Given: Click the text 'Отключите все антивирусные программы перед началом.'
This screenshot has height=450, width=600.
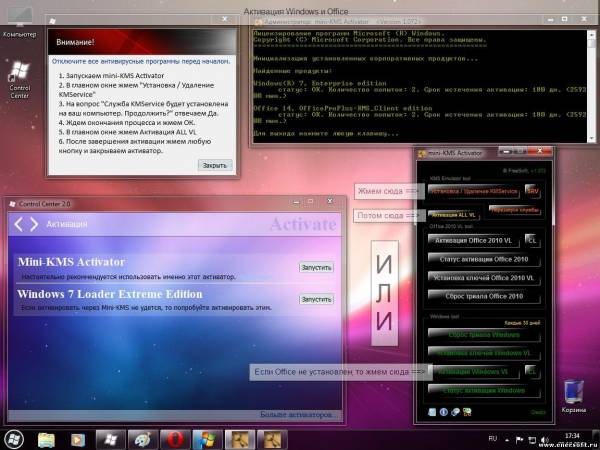Looking at the screenshot, I should pyautogui.click(x=141, y=61).
